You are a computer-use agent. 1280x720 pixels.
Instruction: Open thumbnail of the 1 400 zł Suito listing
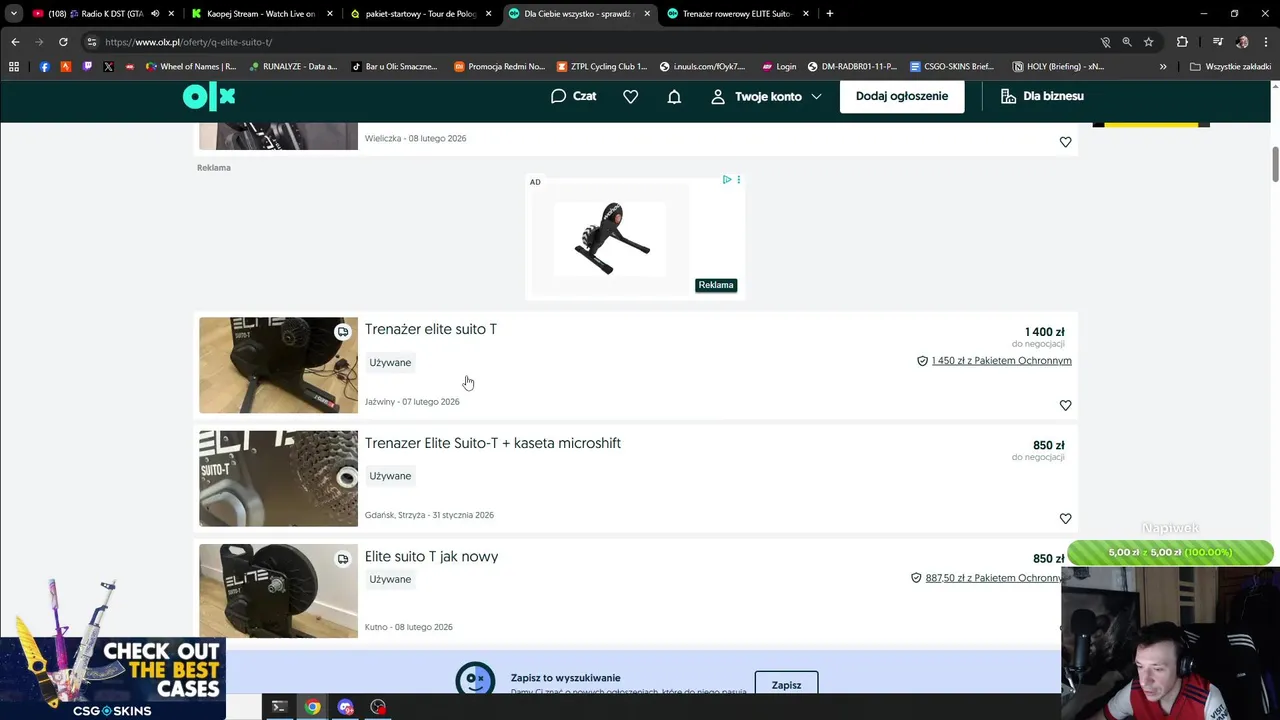tap(278, 365)
